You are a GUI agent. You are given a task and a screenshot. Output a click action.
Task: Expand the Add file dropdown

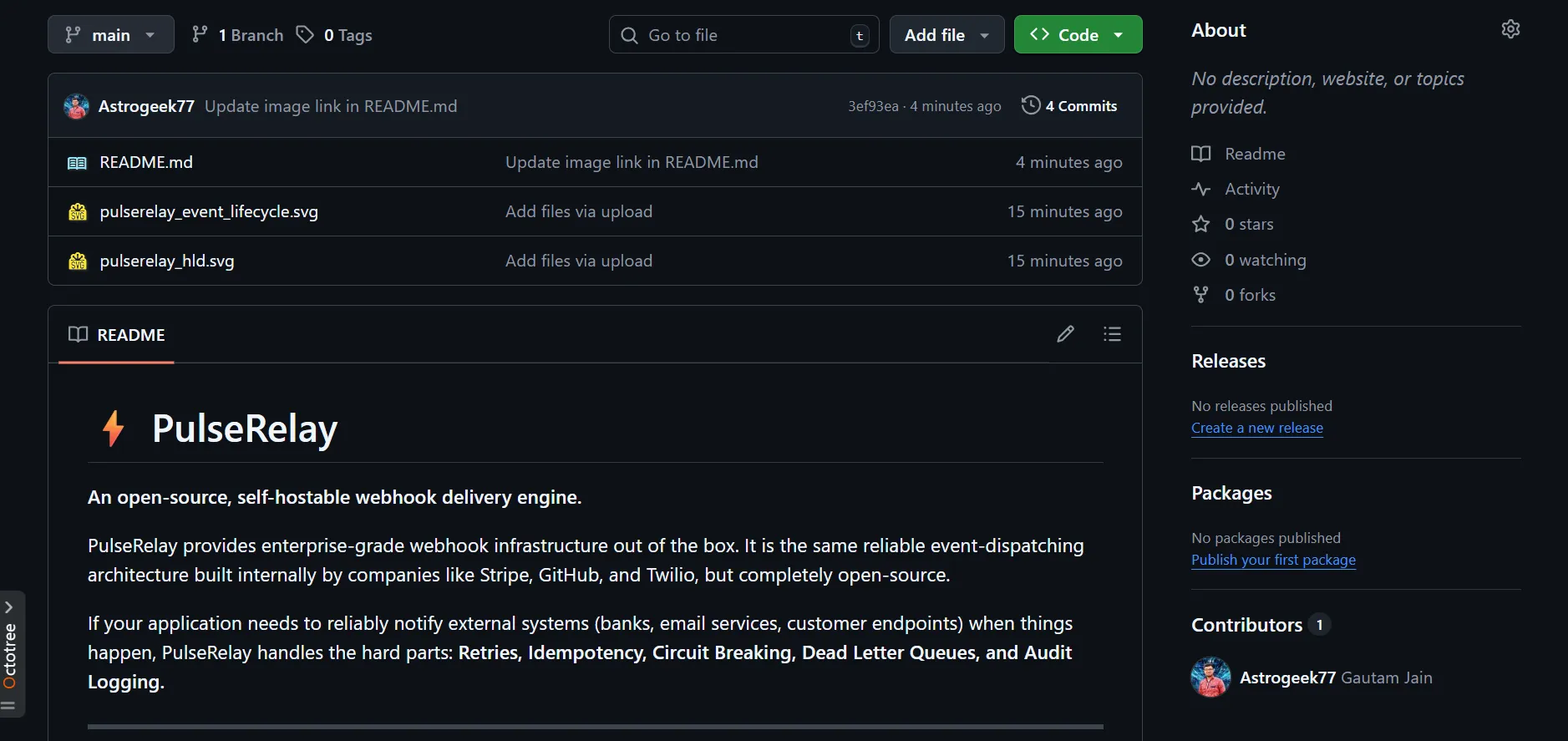click(946, 34)
